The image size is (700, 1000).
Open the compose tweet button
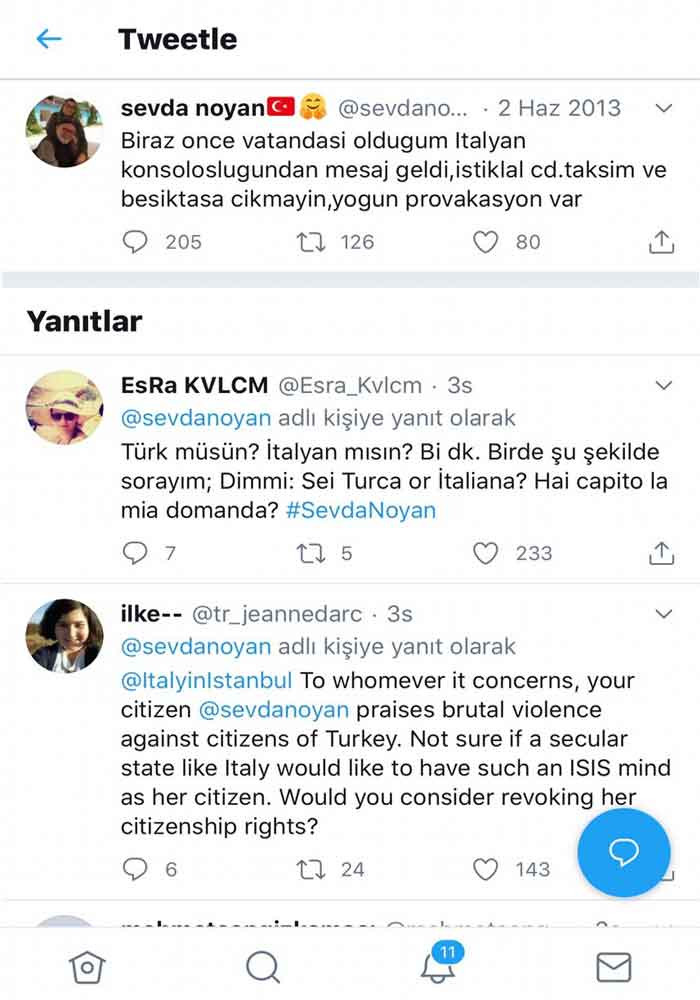pyautogui.click(x=624, y=853)
